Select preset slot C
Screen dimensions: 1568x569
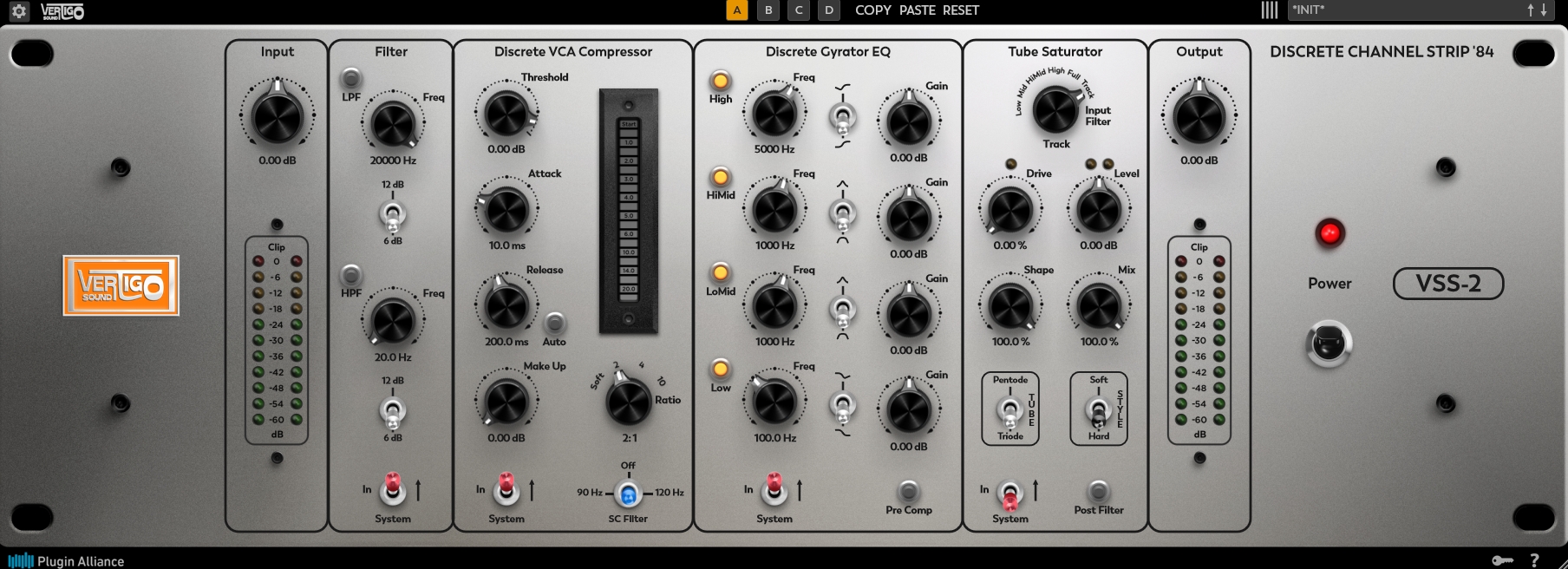click(799, 10)
